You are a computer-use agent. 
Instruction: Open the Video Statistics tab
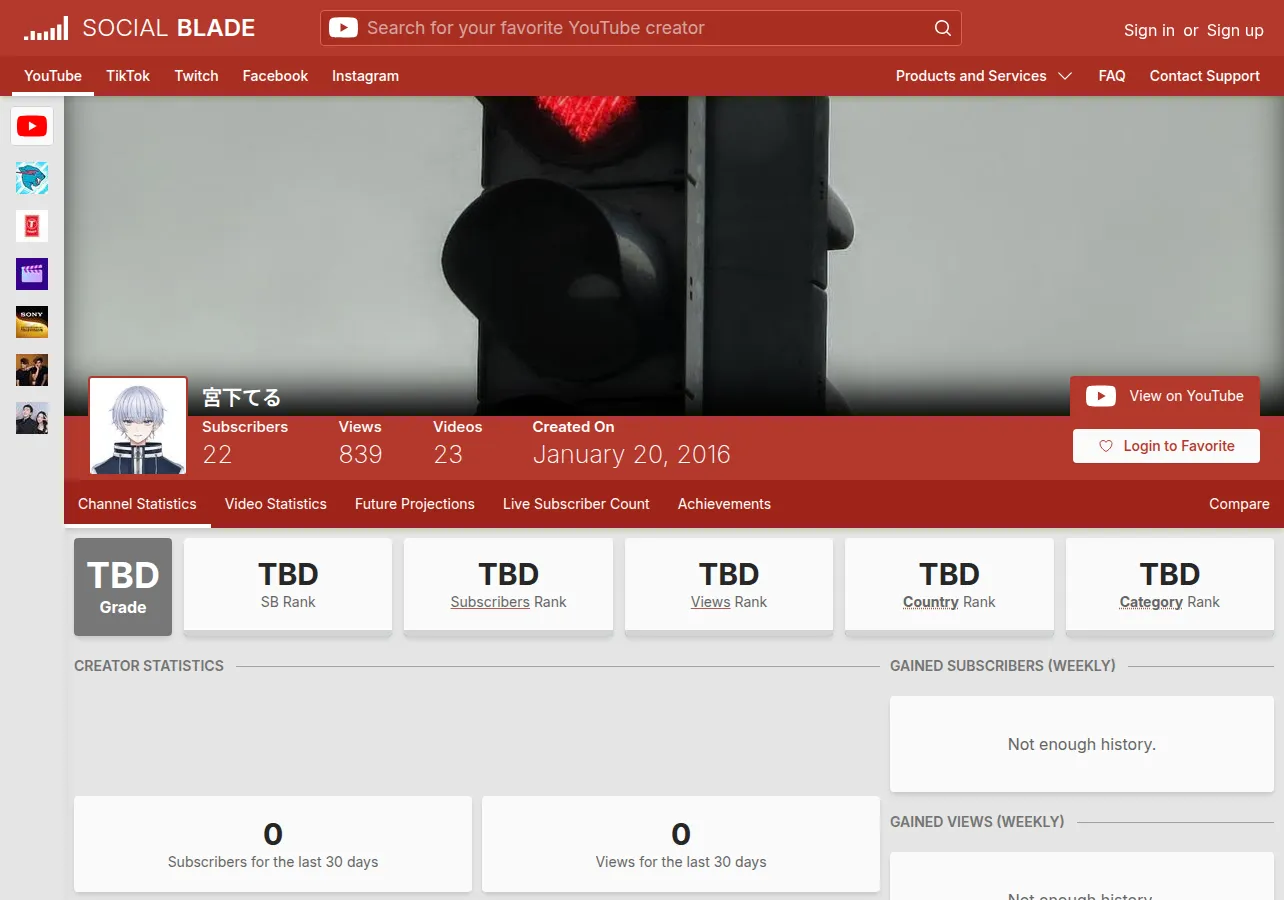276,504
